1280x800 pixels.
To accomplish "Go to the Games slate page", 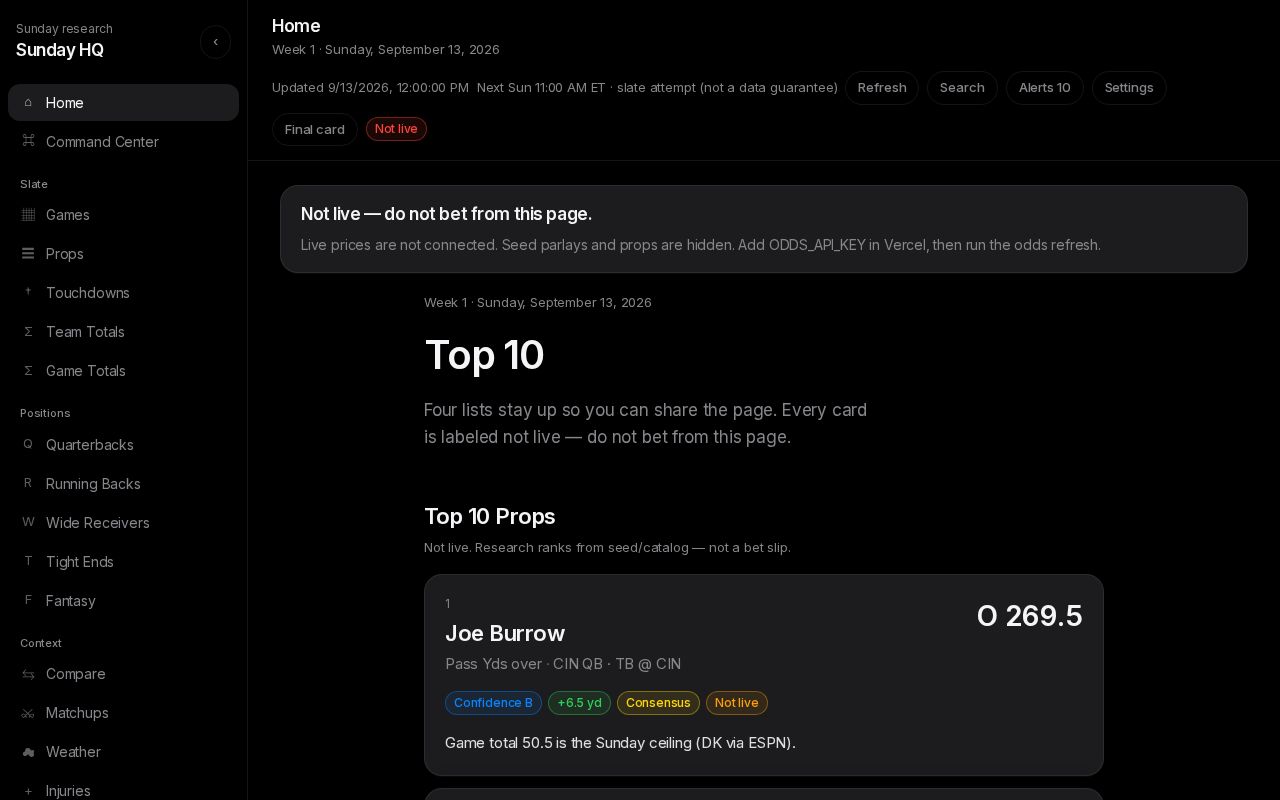I will point(123,215).
